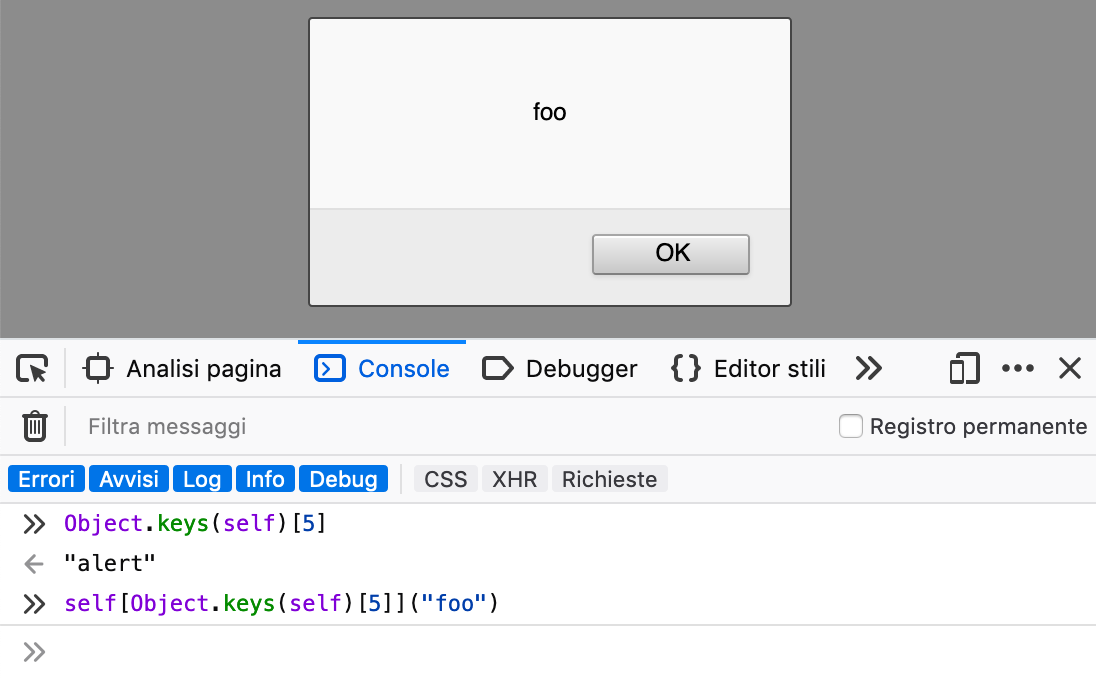This screenshot has height=684, width=1096.
Task: Expand the more tools chevron
Action: (869, 369)
